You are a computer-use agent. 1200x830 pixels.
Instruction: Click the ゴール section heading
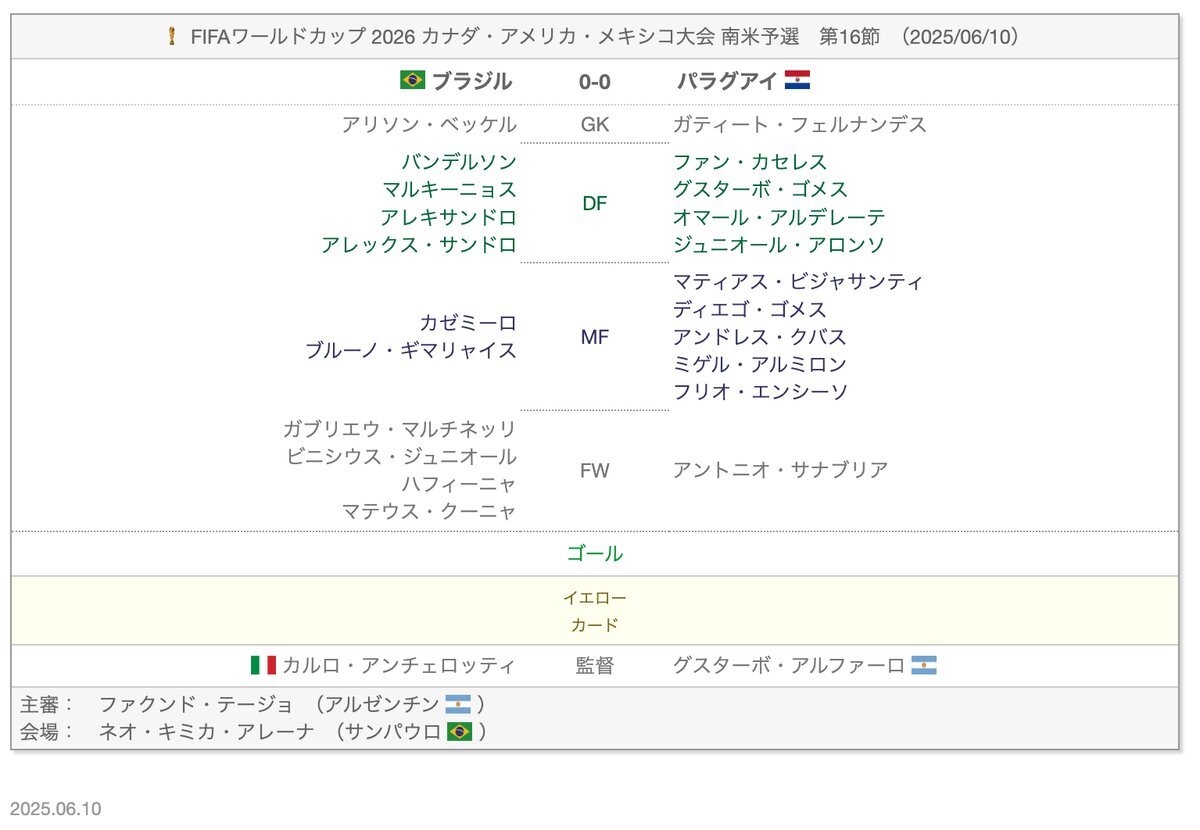[x=595, y=554]
